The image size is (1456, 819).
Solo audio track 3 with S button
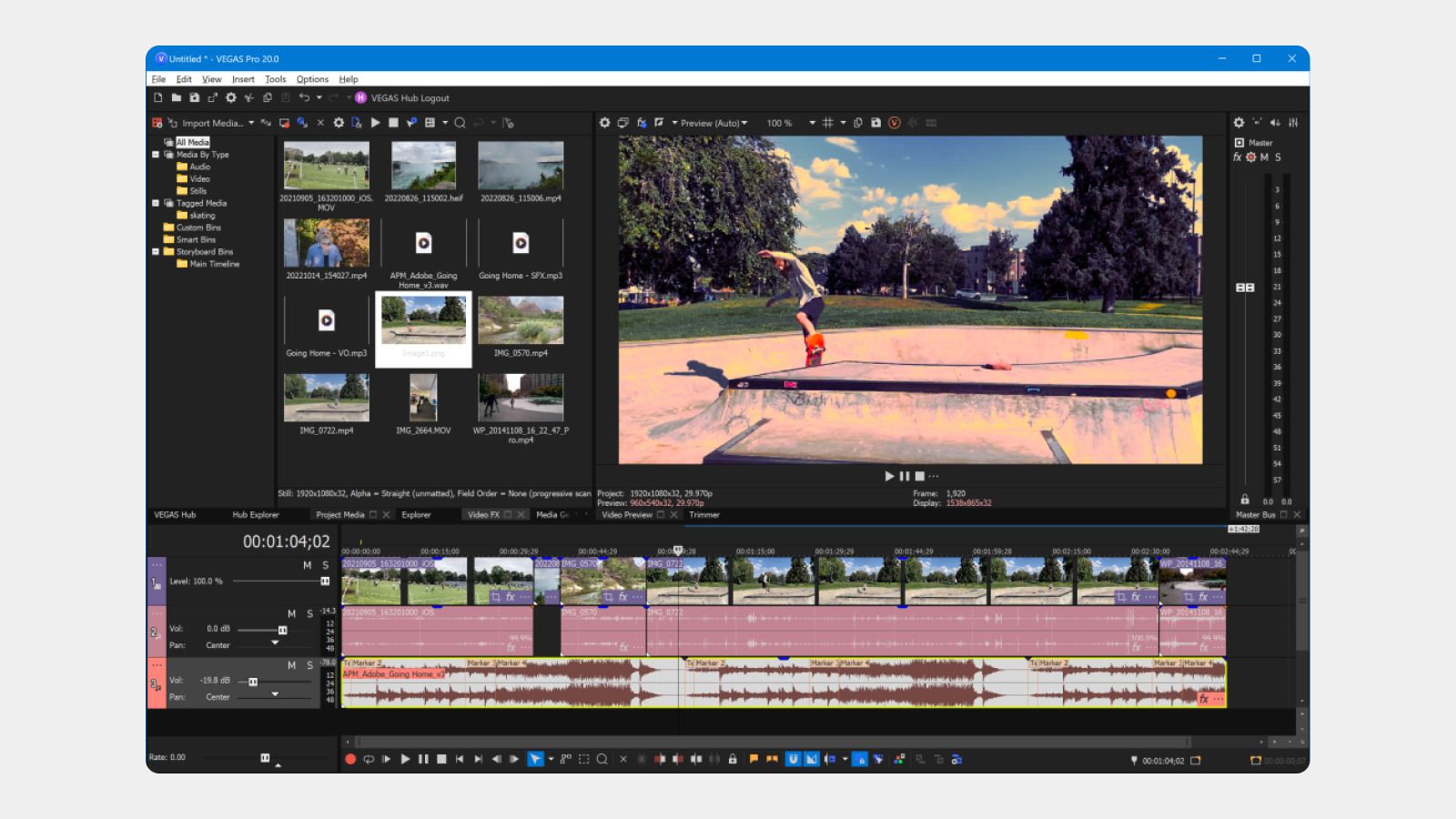309,666
